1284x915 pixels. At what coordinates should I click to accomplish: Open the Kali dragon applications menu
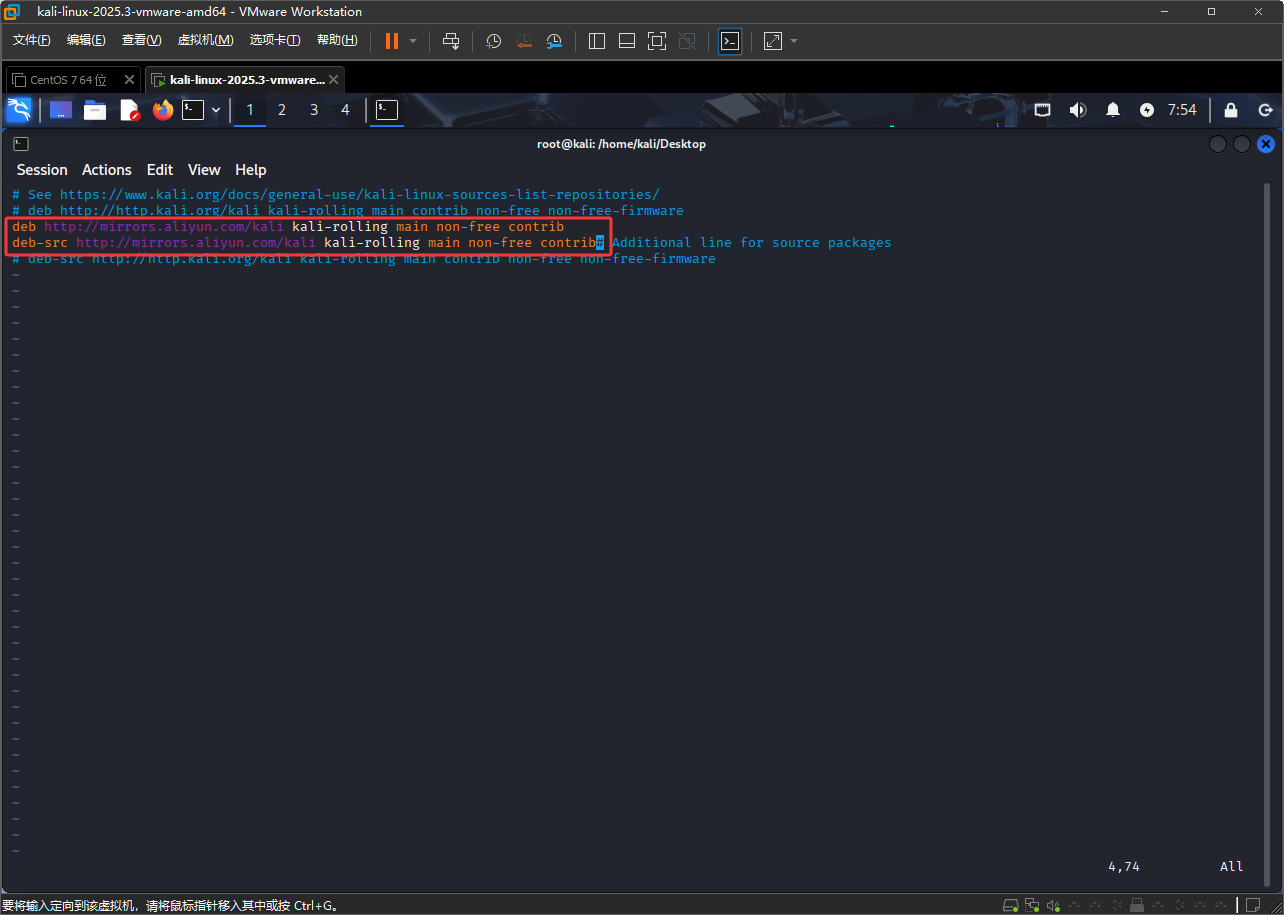19,110
